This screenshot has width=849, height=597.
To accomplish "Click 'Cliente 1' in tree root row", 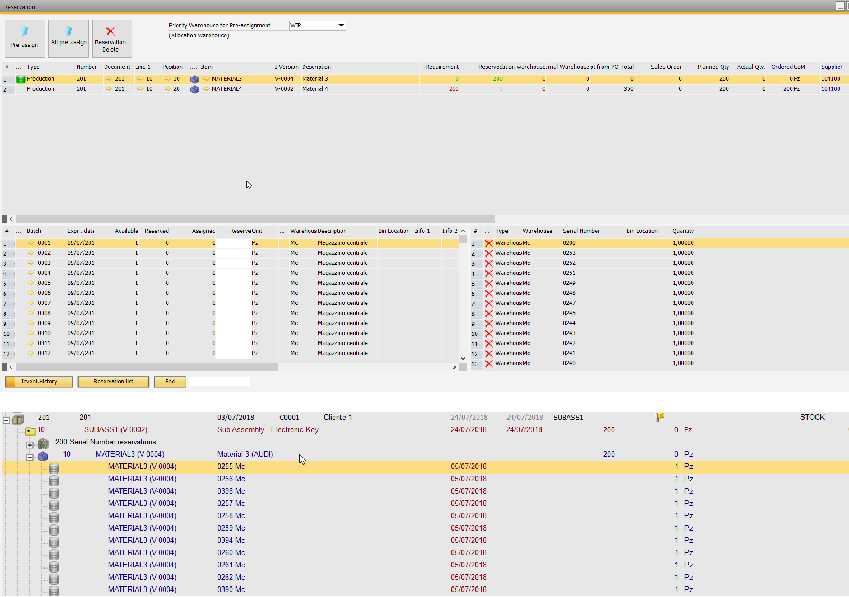I will [338, 418].
